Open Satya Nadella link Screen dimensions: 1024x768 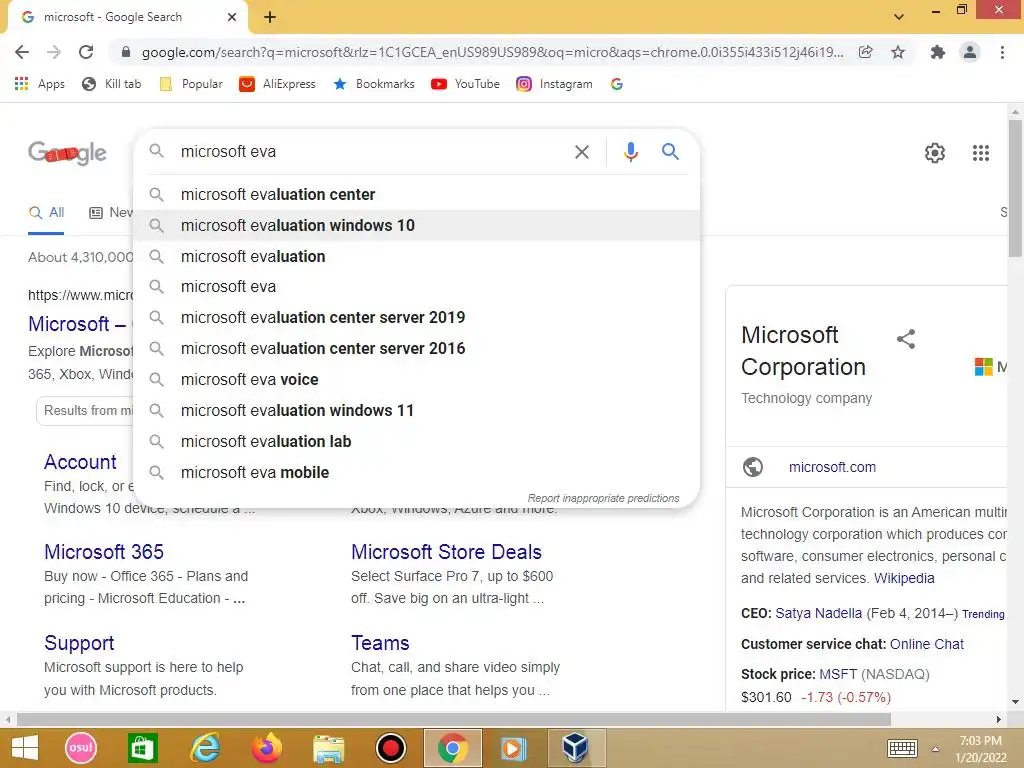818,614
